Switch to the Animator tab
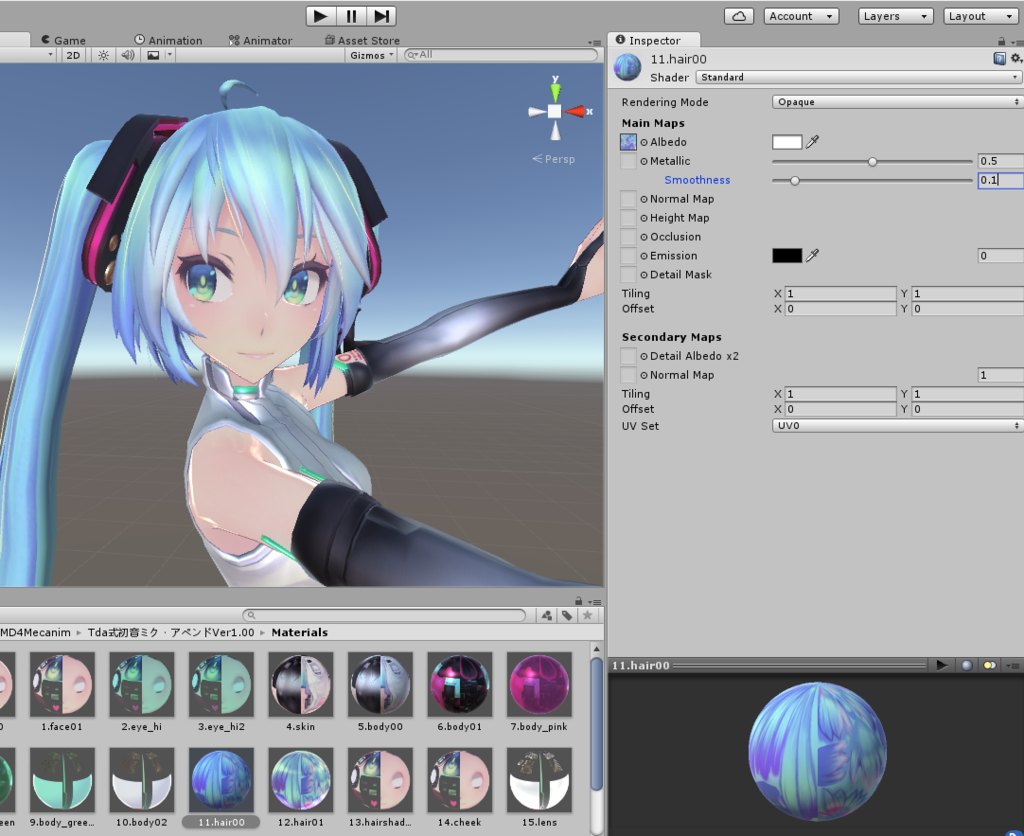 pos(261,40)
